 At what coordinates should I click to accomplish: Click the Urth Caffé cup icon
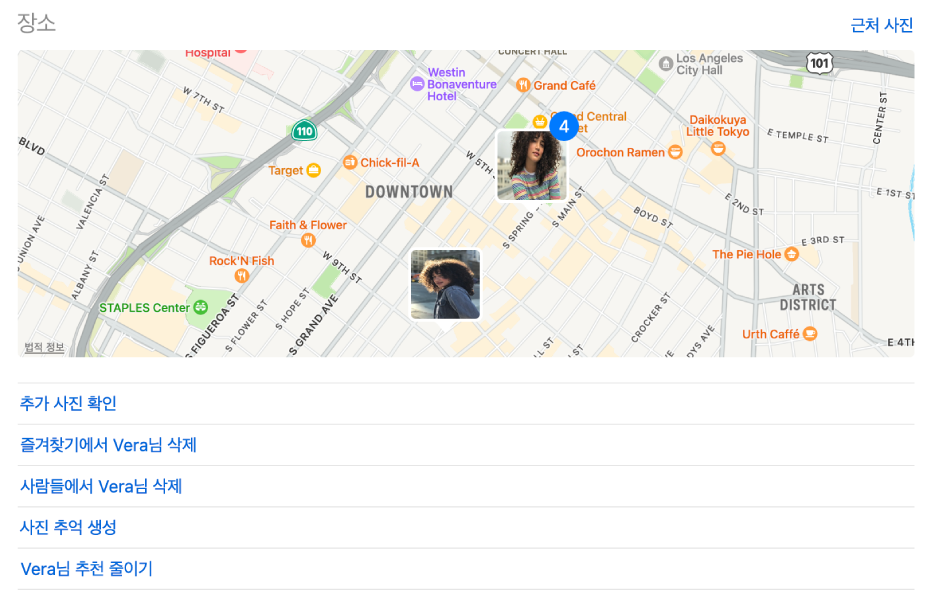(810, 334)
